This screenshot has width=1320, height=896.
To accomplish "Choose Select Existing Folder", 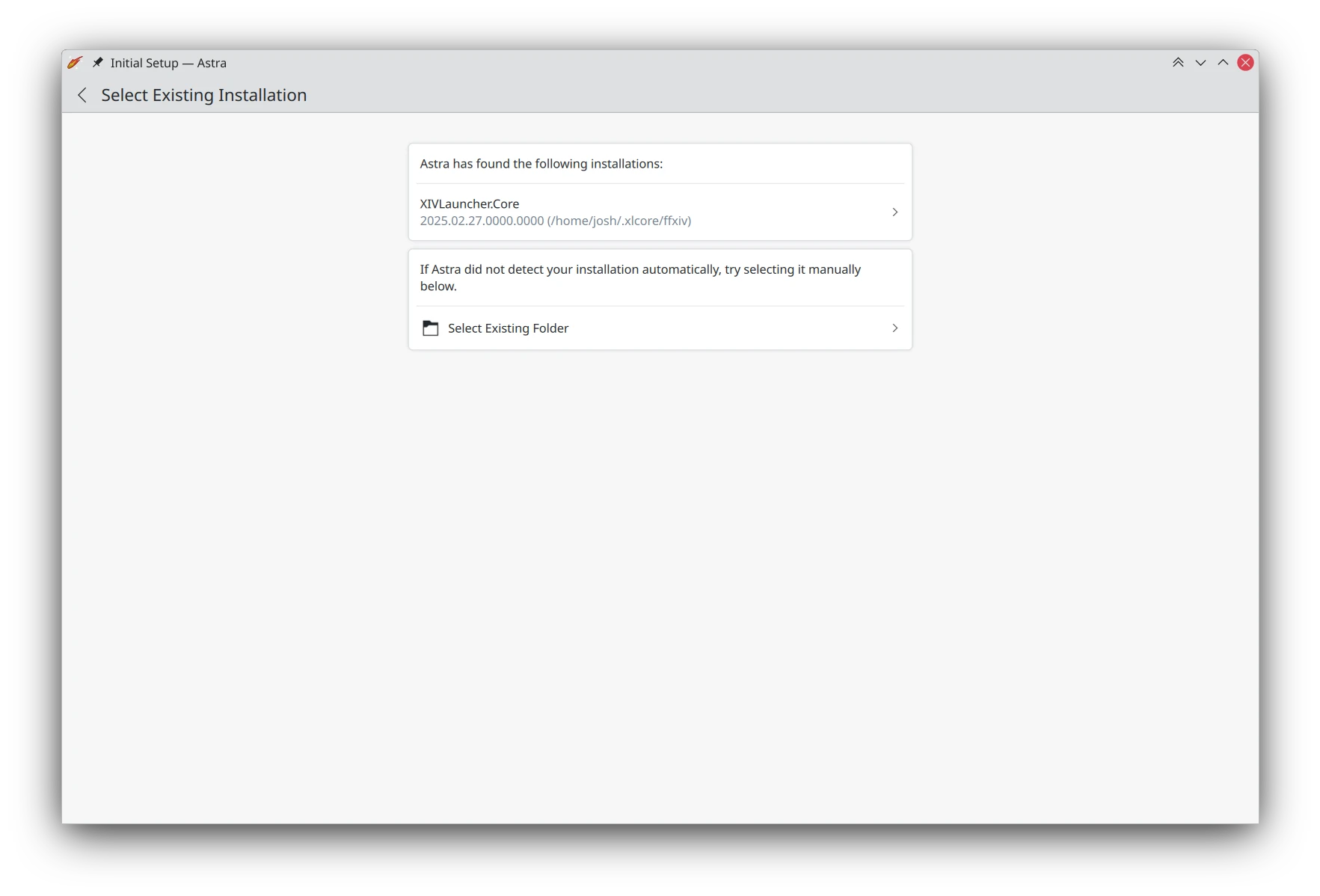I will tap(660, 328).
